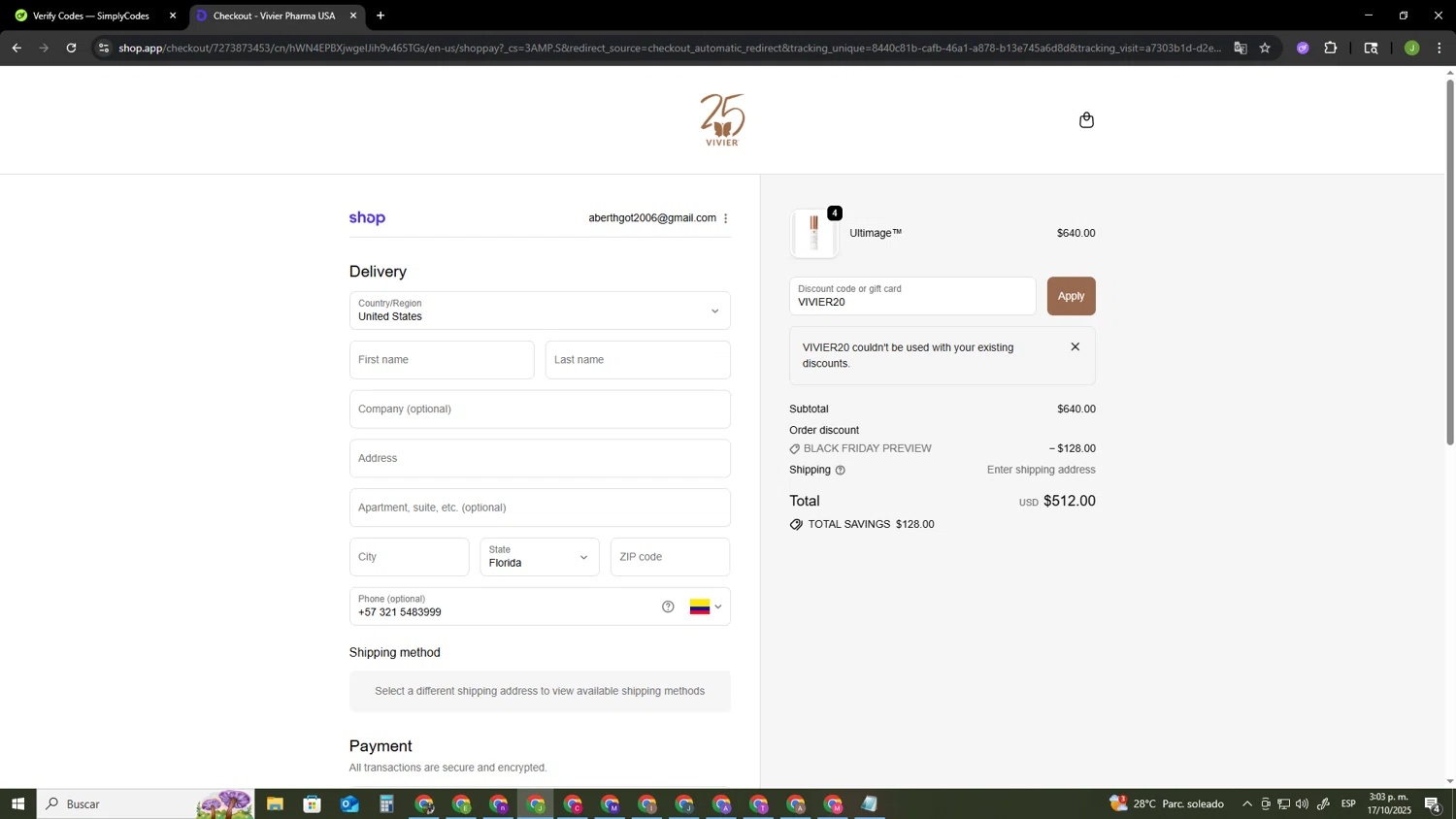
Task: Open the Windows Start menu
Action: (x=17, y=803)
